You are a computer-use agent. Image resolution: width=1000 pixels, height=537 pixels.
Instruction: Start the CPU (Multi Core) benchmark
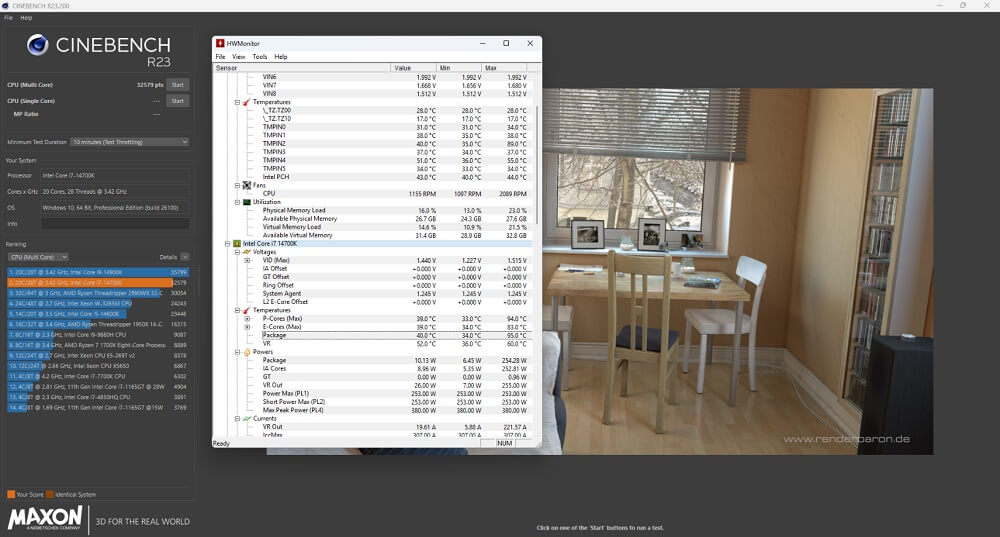pyautogui.click(x=178, y=85)
